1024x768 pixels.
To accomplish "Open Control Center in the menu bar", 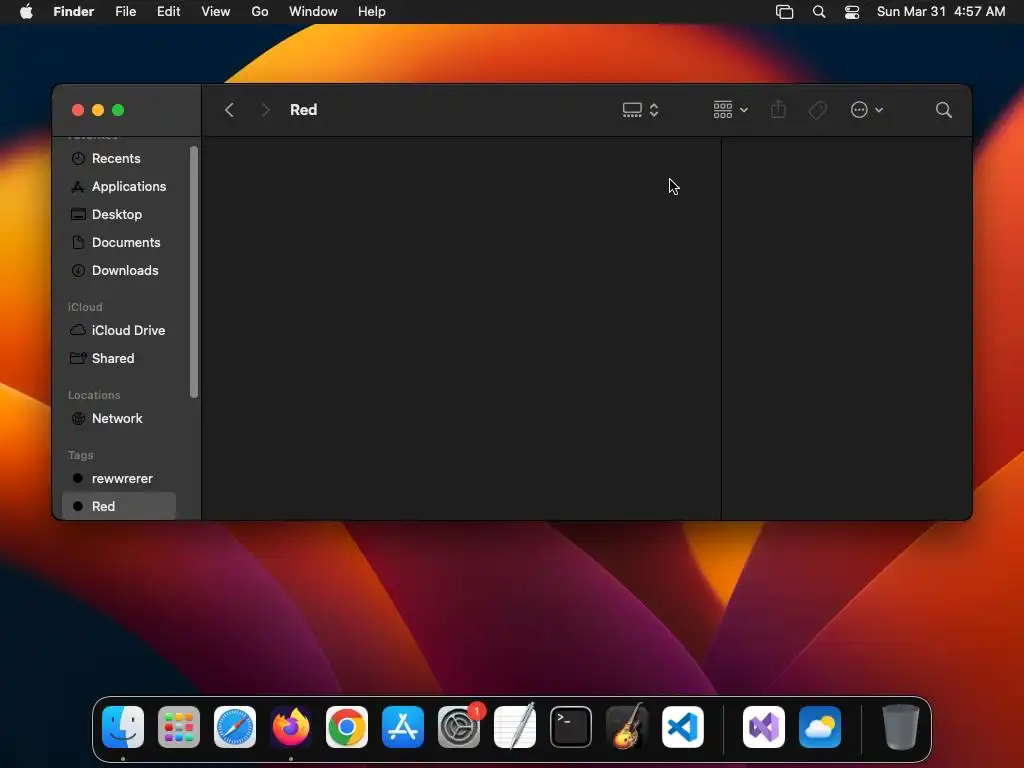I will [852, 12].
